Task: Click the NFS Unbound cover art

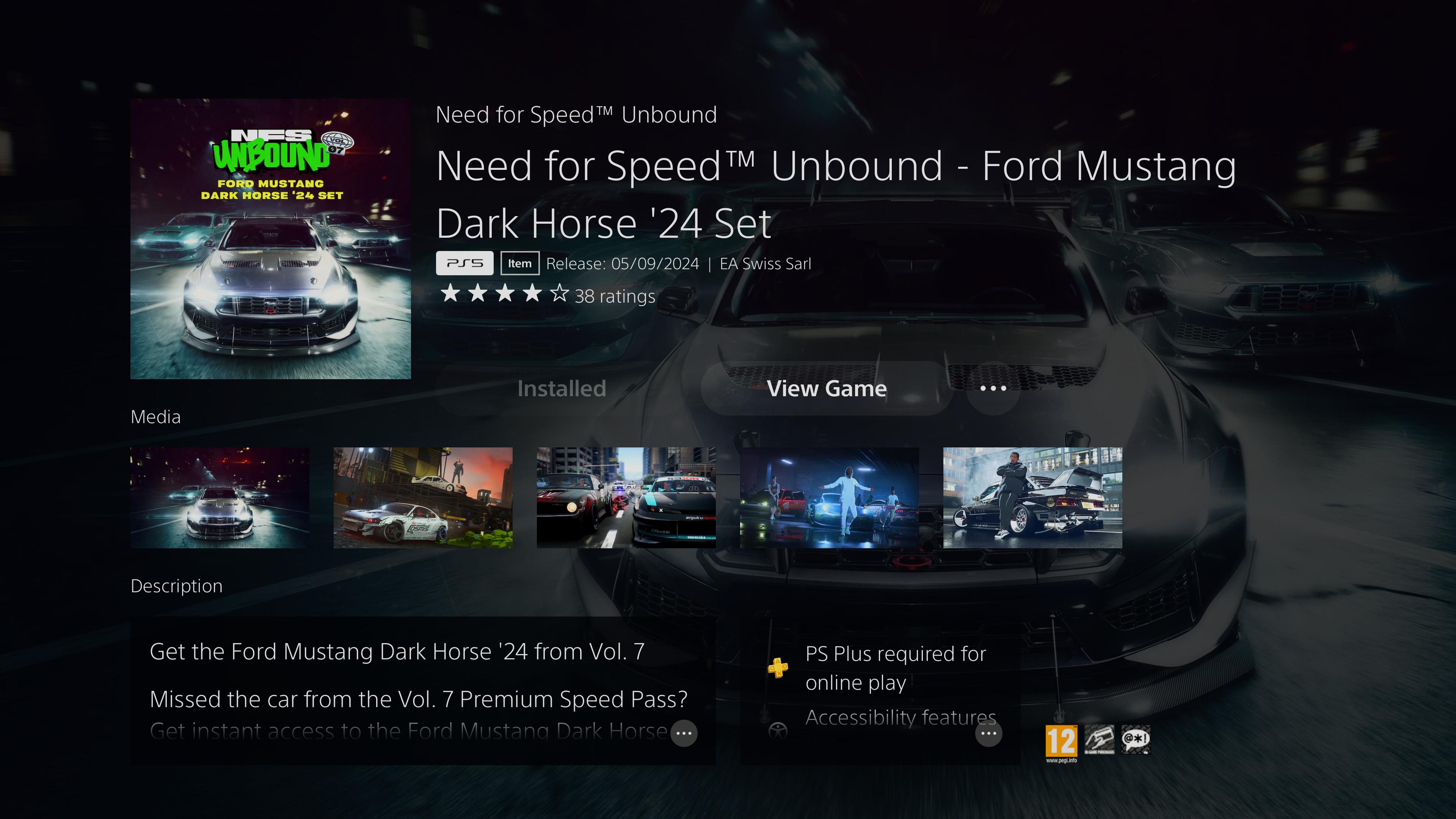Action: pos(271,239)
